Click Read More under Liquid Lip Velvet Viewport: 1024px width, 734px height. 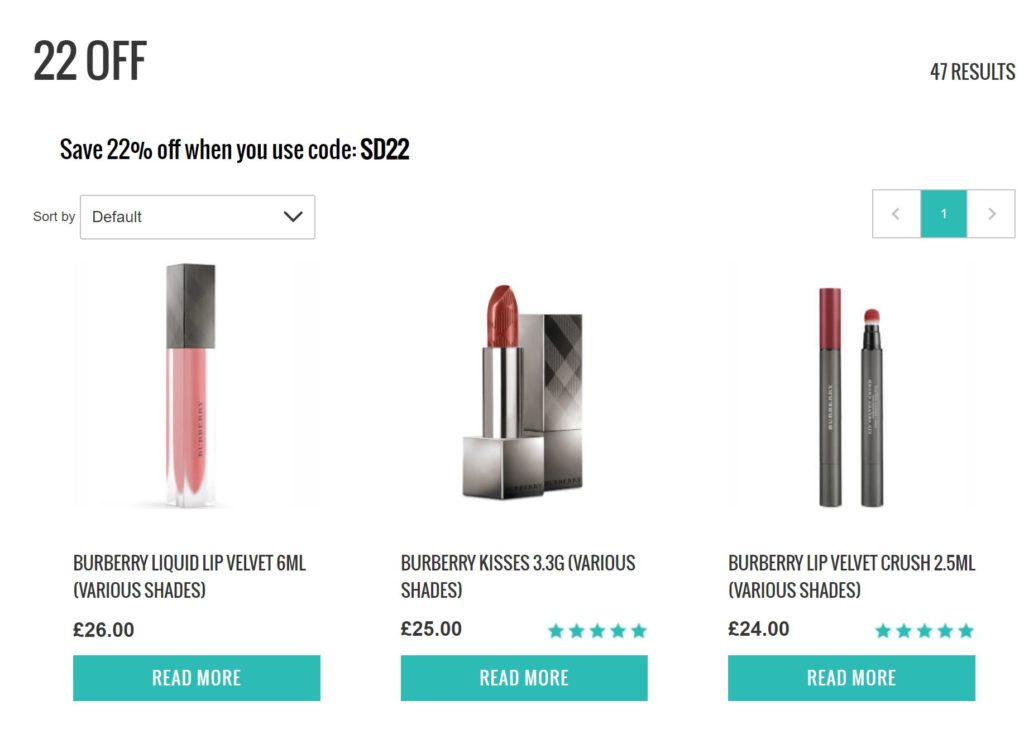tap(196, 678)
